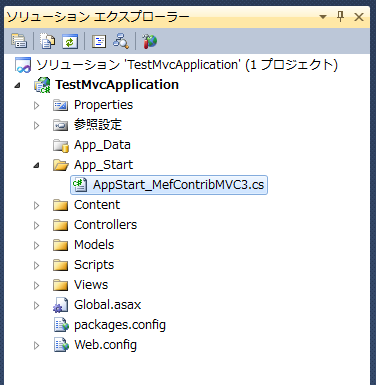This screenshot has width=376, height=385.
Task: Click the Scripts folder icon
Action: [x=61, y=265]
